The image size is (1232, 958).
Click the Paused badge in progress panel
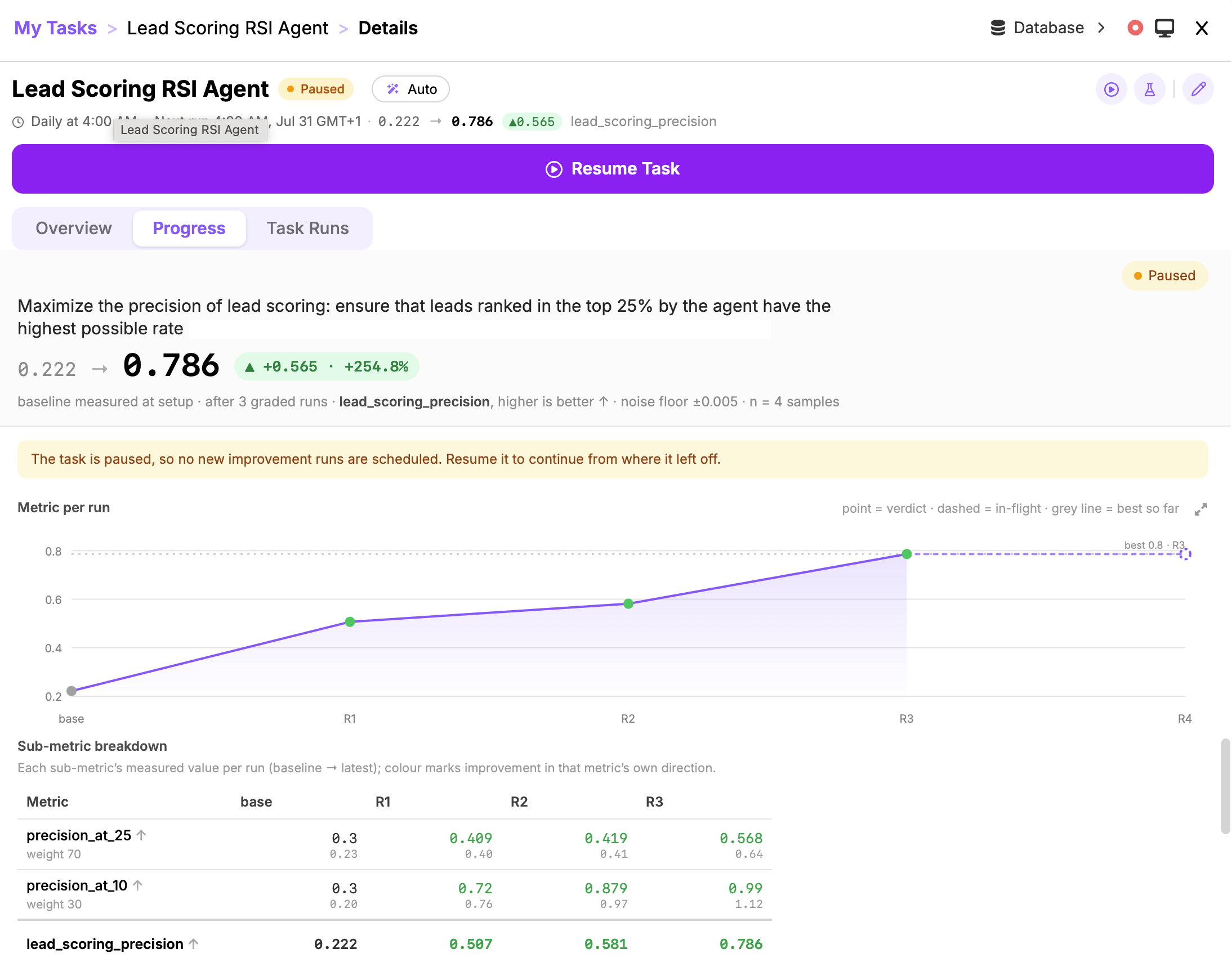(x=1166, y=276)
